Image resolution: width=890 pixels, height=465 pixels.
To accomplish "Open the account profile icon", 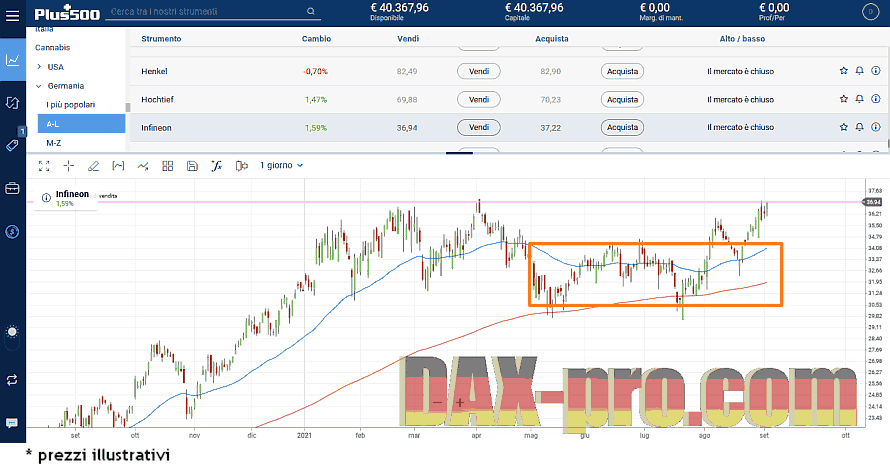I will pos(870,12).
